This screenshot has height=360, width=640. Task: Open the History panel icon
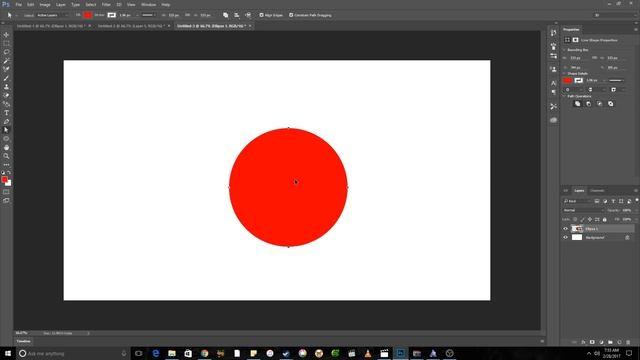click(x=553, y=33)
